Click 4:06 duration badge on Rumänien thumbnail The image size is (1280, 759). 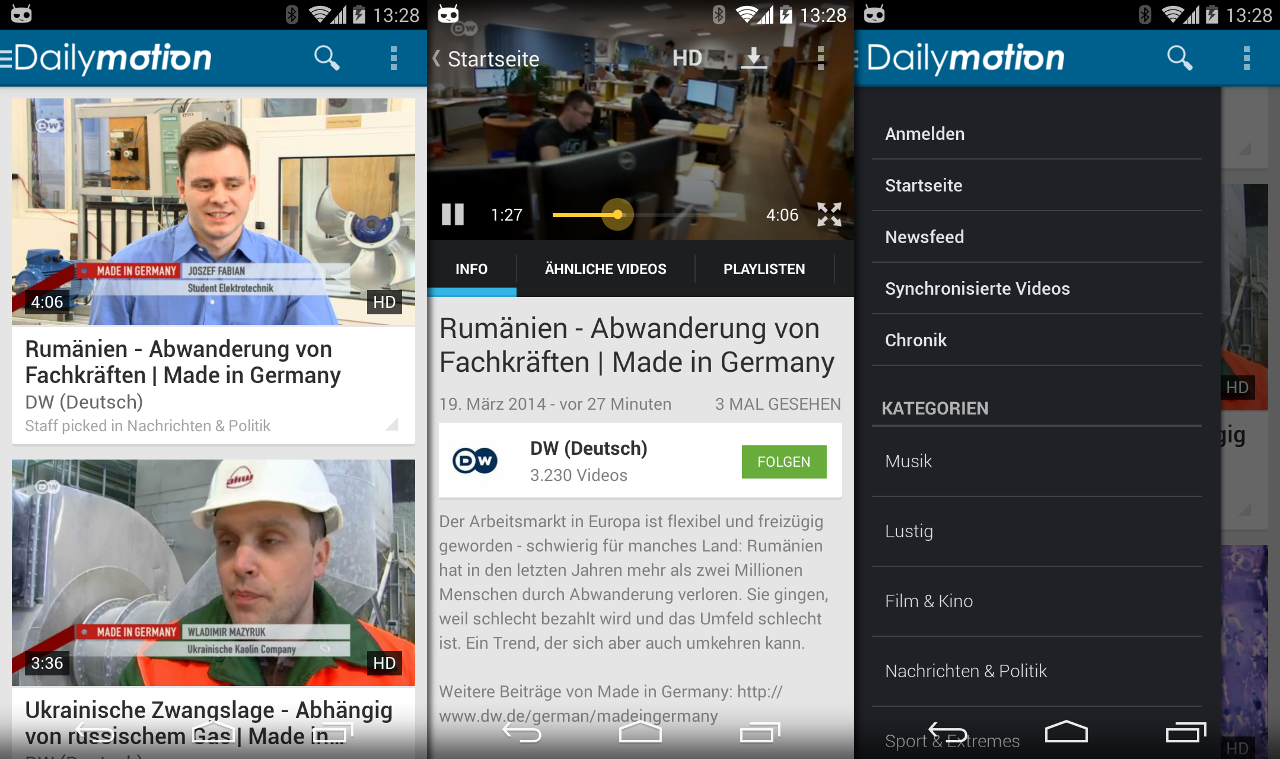click(x=47, y=302)
